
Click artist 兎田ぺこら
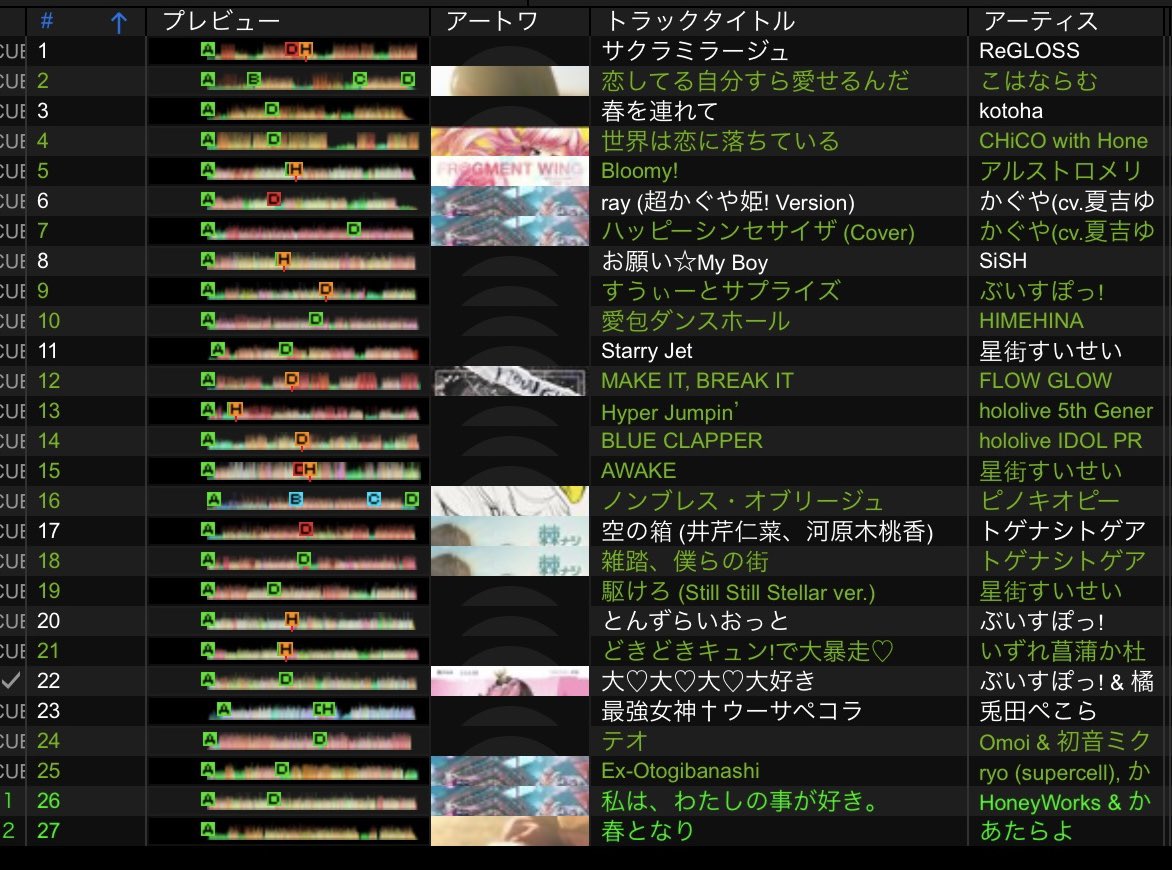click(x=1037, y=711)
